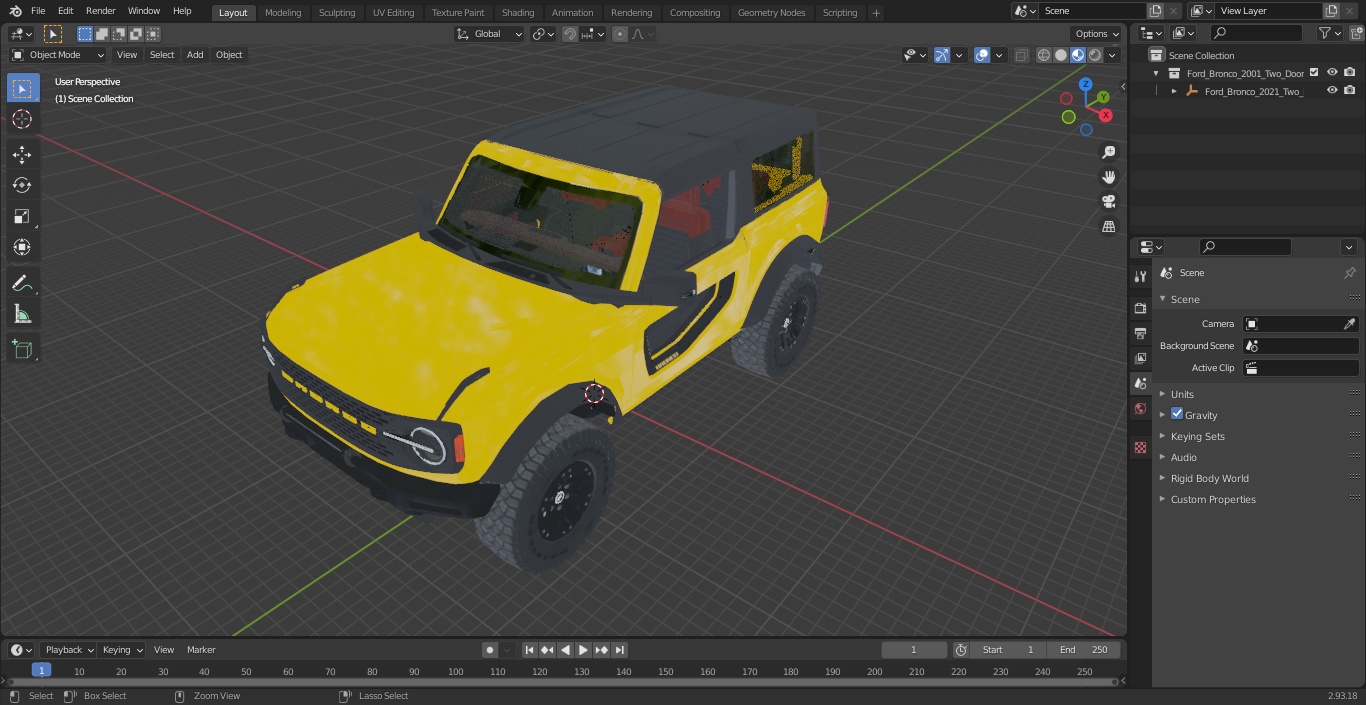Viewport: 1366px width, 705px height.
Task: Click the zoom view magnifier gizmo
Action: click(1108, 152)
